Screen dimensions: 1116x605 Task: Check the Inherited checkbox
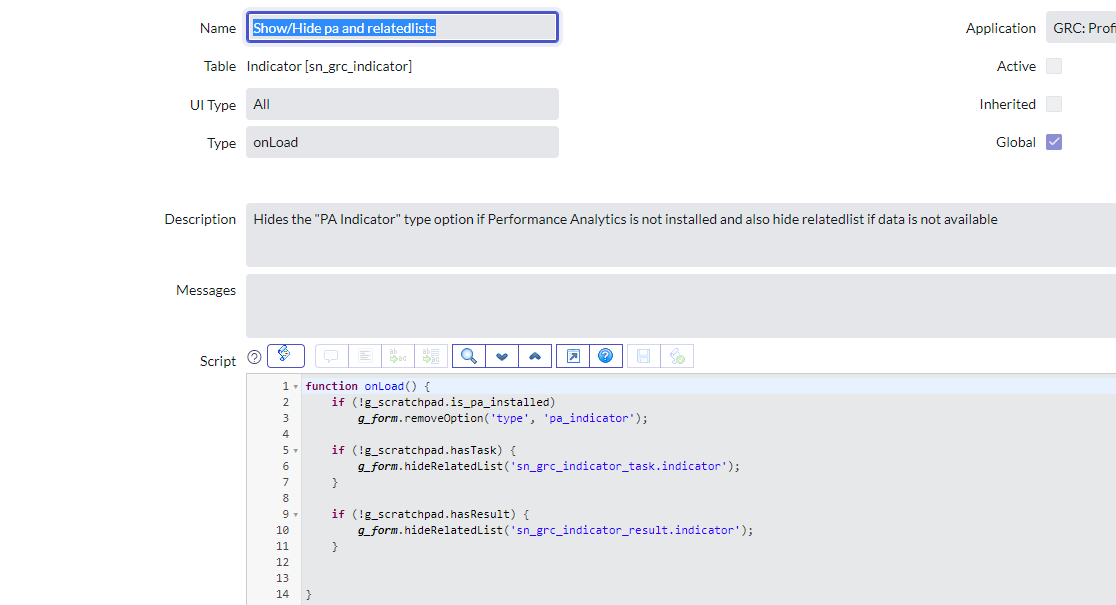click(1054, 104)
